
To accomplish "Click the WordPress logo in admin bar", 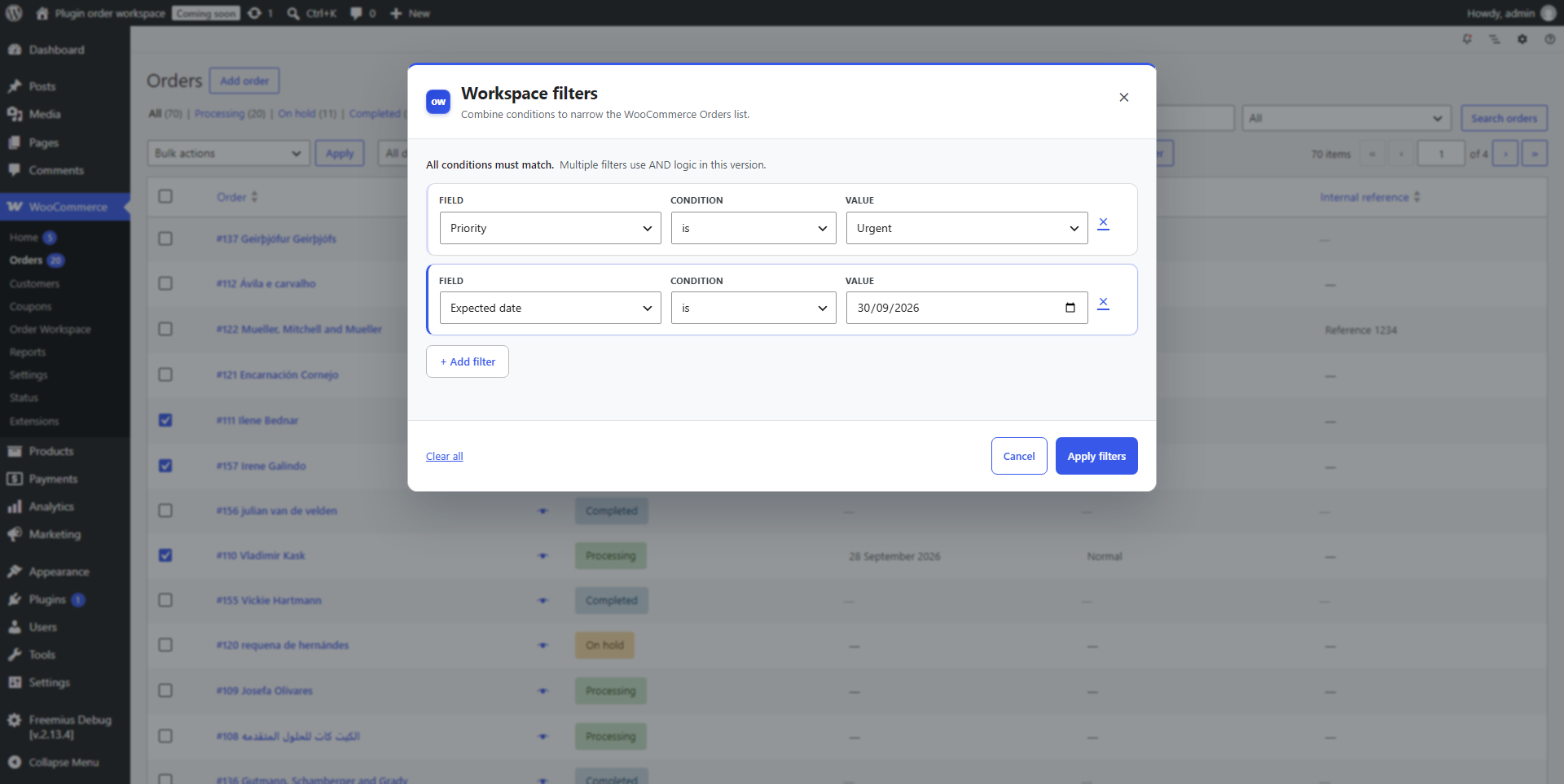I will click(x=15, y=13).
